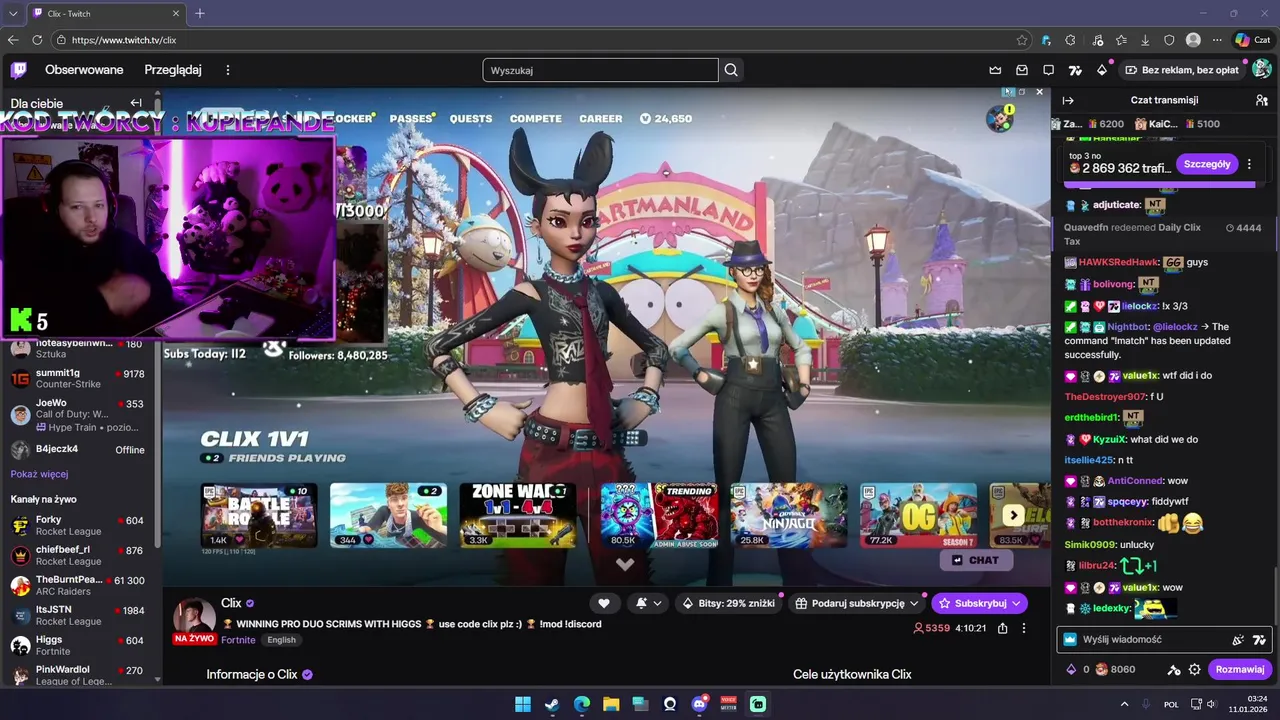1280x720 pixels.
Task: Toggle stream notifications bell
Action: tap(641, 603)
